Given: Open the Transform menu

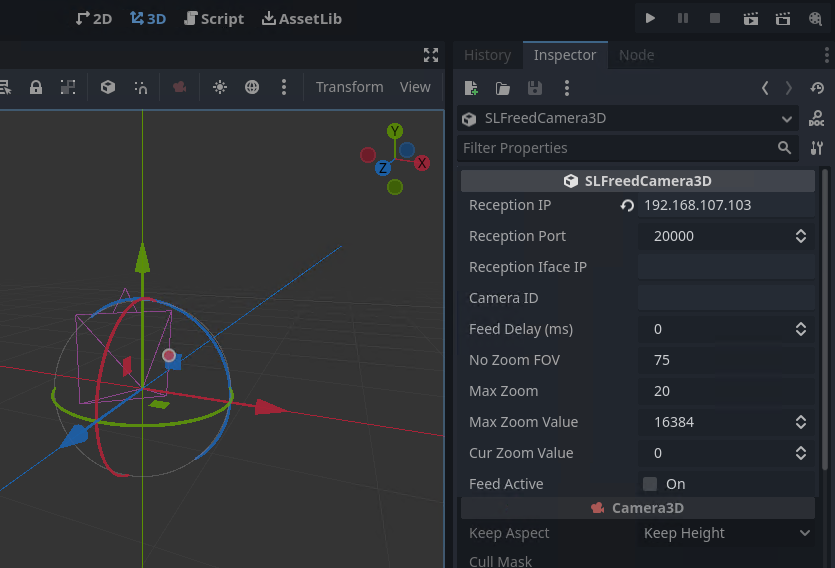Looking at the screenshot, I should point(349,87).
